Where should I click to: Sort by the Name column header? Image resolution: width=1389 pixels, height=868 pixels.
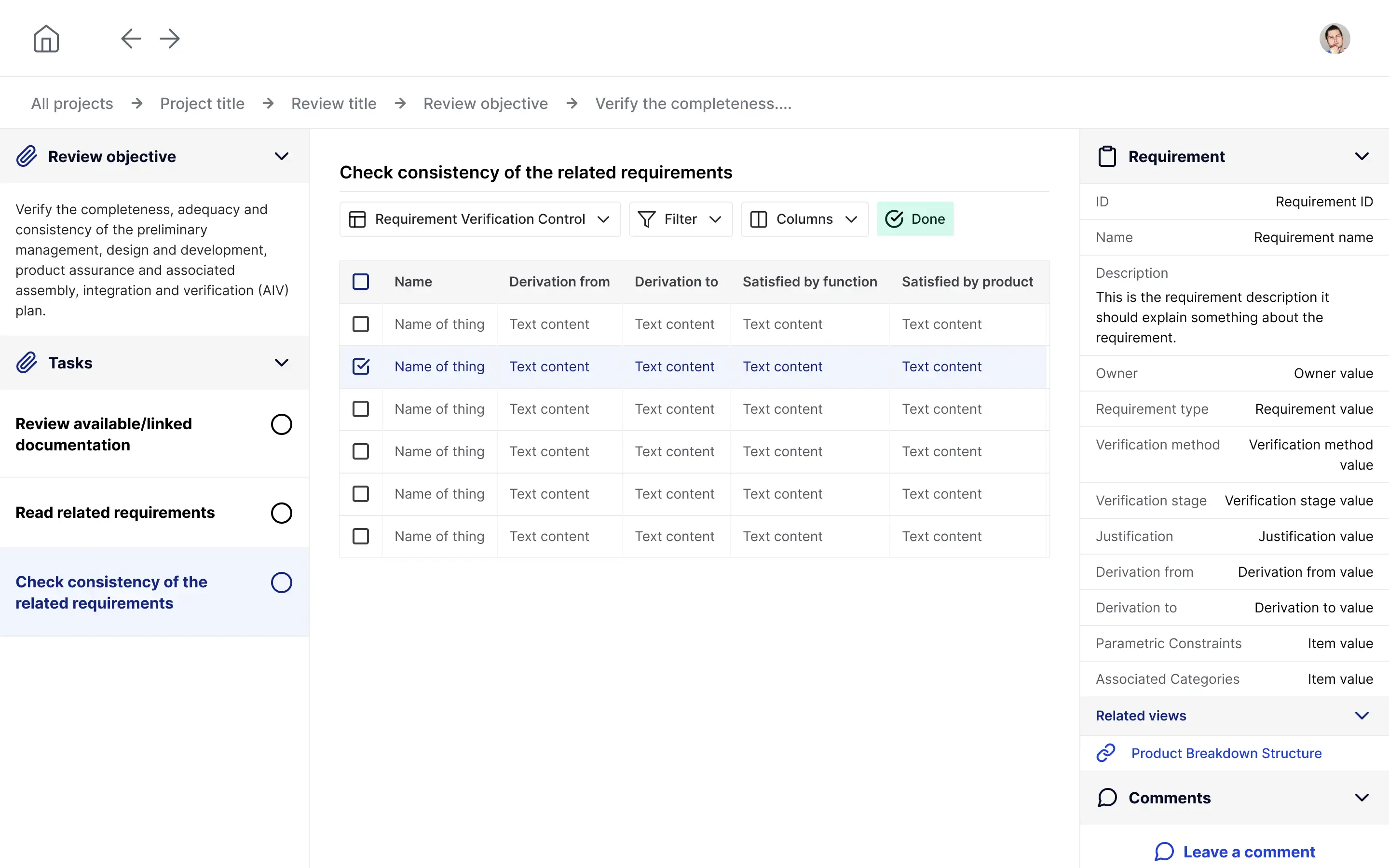[x=413, y=282]
